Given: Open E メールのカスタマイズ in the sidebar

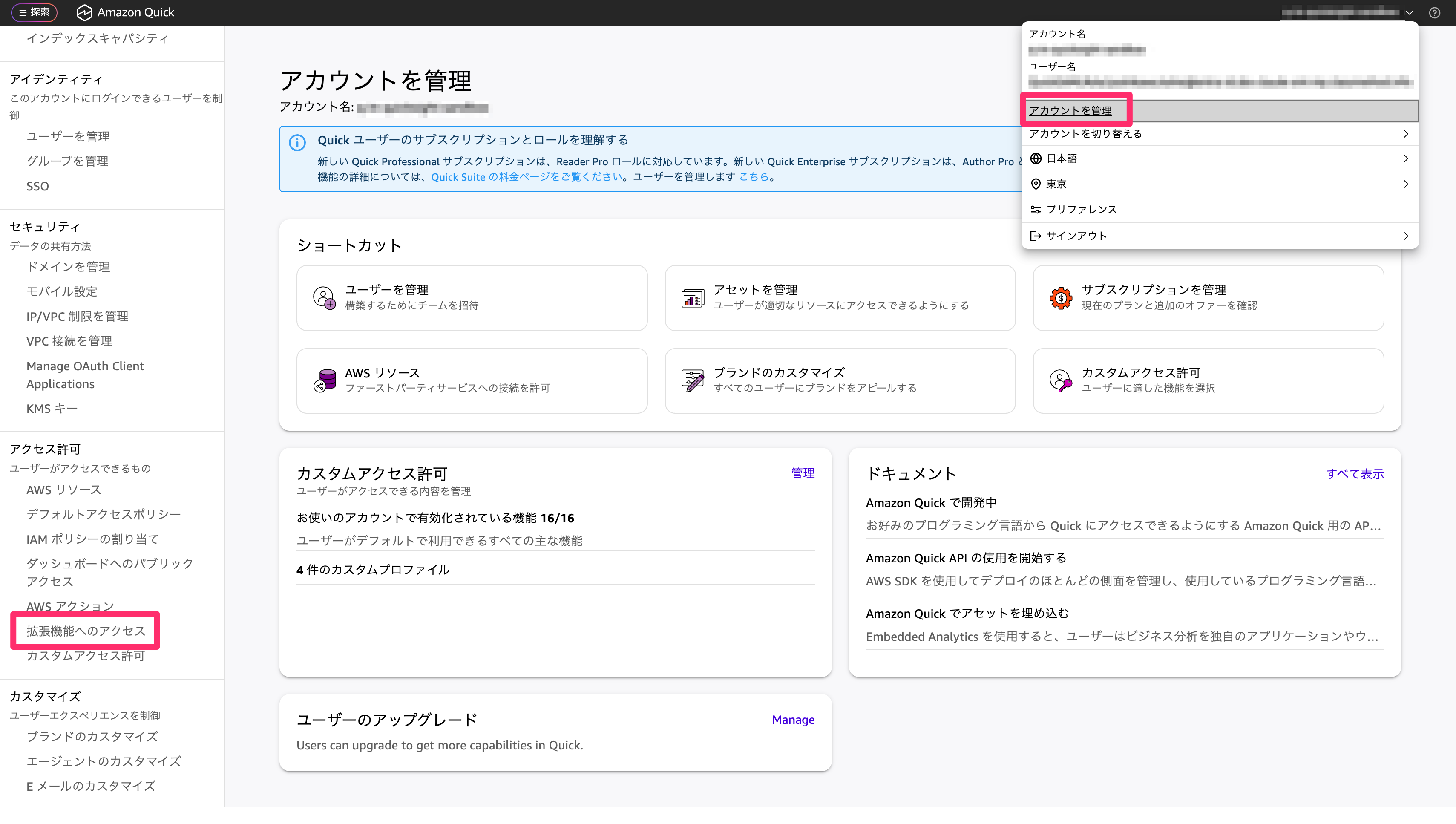Looking at the screenshot, I should click(90, 787).
